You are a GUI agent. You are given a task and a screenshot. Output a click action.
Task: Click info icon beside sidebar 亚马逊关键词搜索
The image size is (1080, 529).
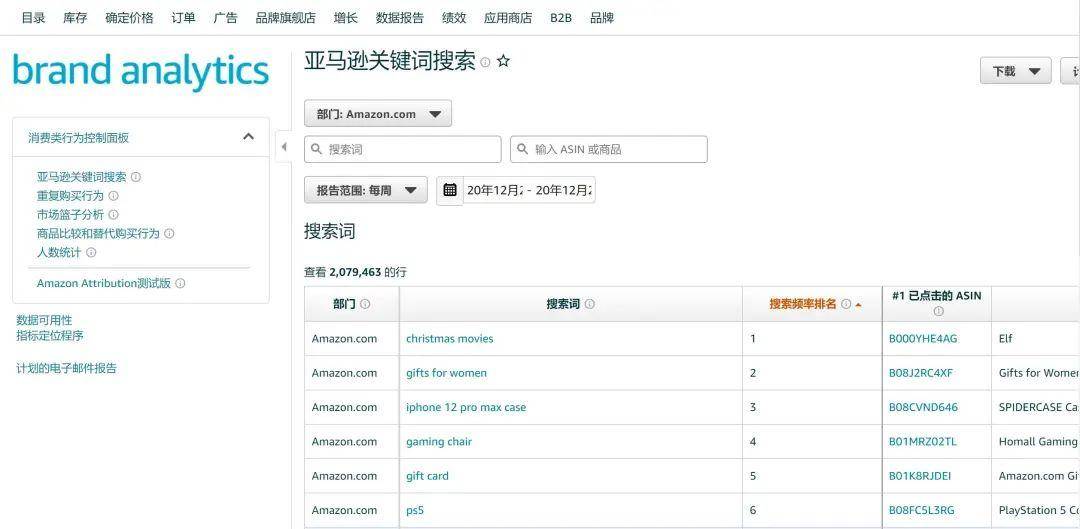136,177
